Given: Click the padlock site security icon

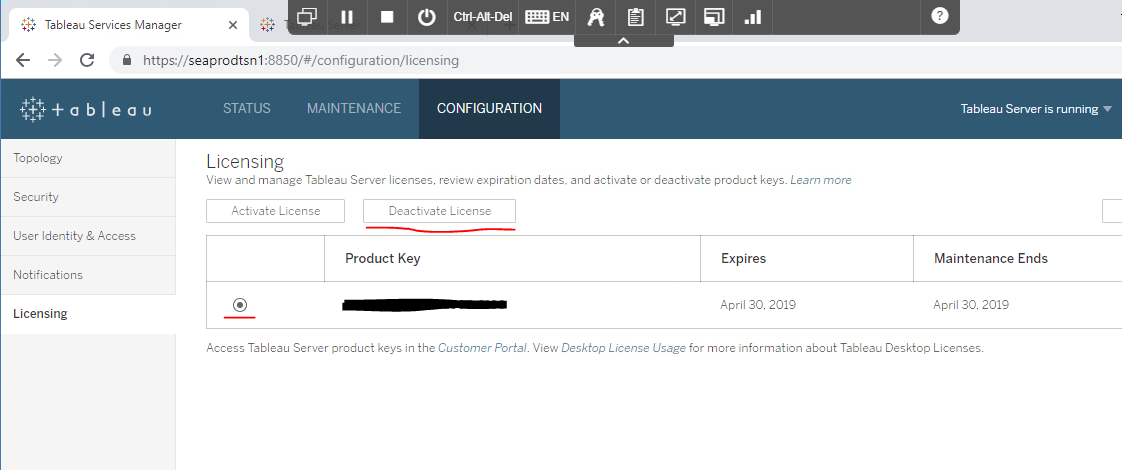Looking at the screenshot, I should (127, 60).
